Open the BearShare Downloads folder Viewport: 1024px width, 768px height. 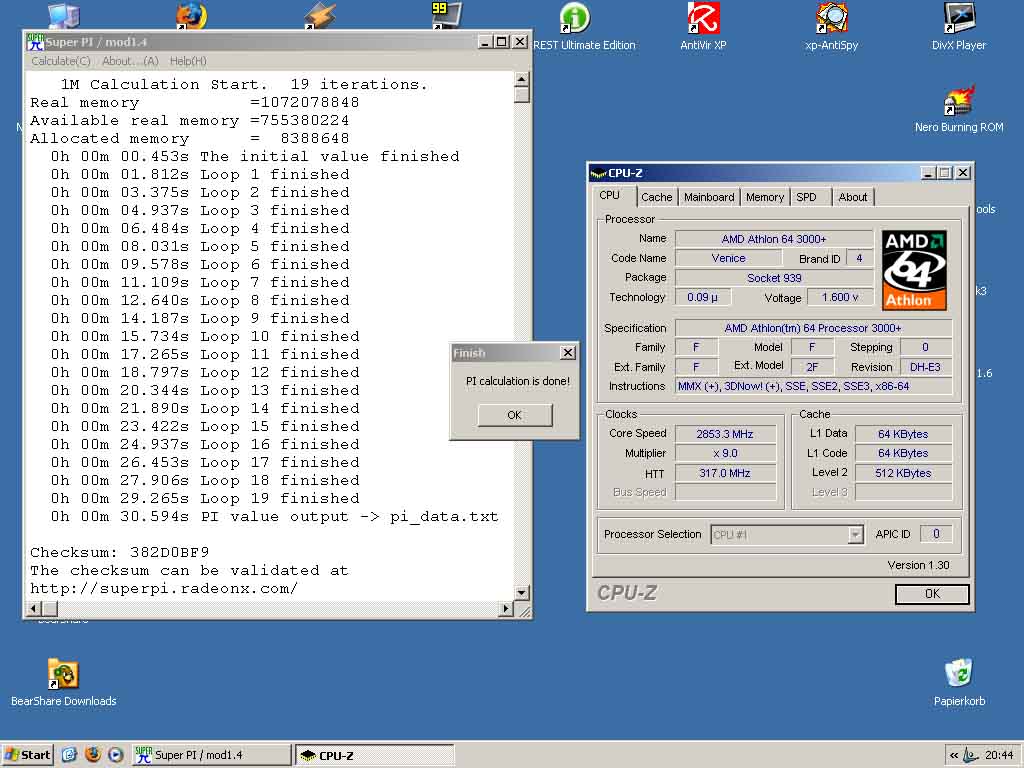click(x=63, y=675)
